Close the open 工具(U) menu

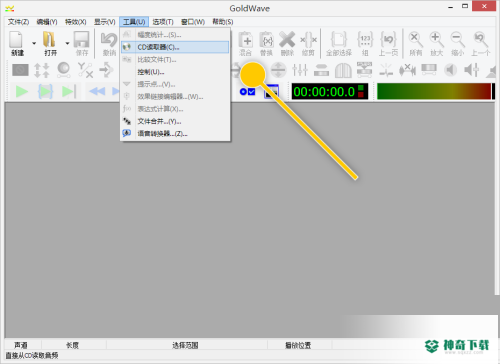pos(134,22)
